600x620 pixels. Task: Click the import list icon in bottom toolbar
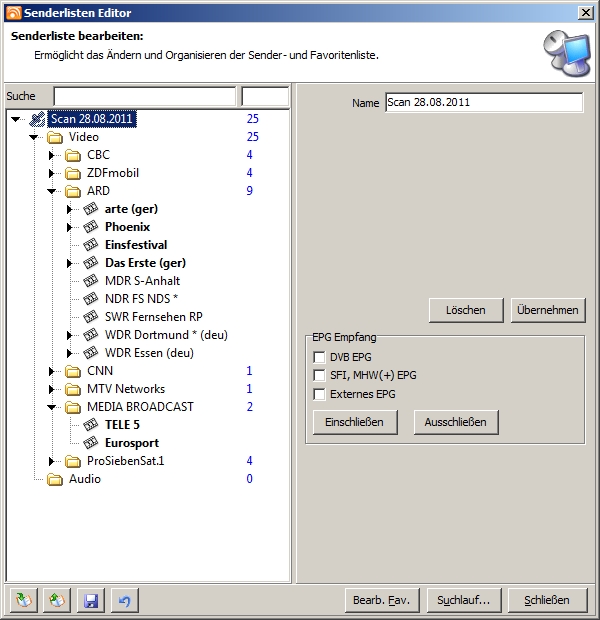point(24,600)
